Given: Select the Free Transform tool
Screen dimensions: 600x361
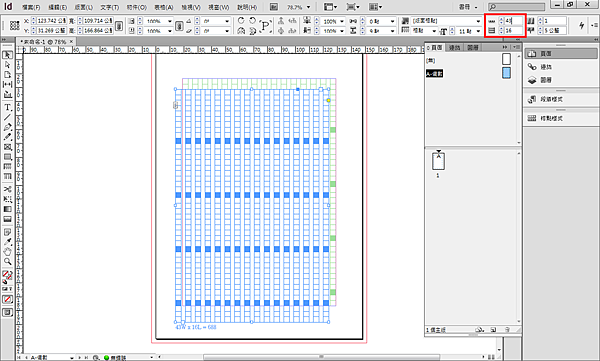Looking at the screenshot, I should click(7, 199).
